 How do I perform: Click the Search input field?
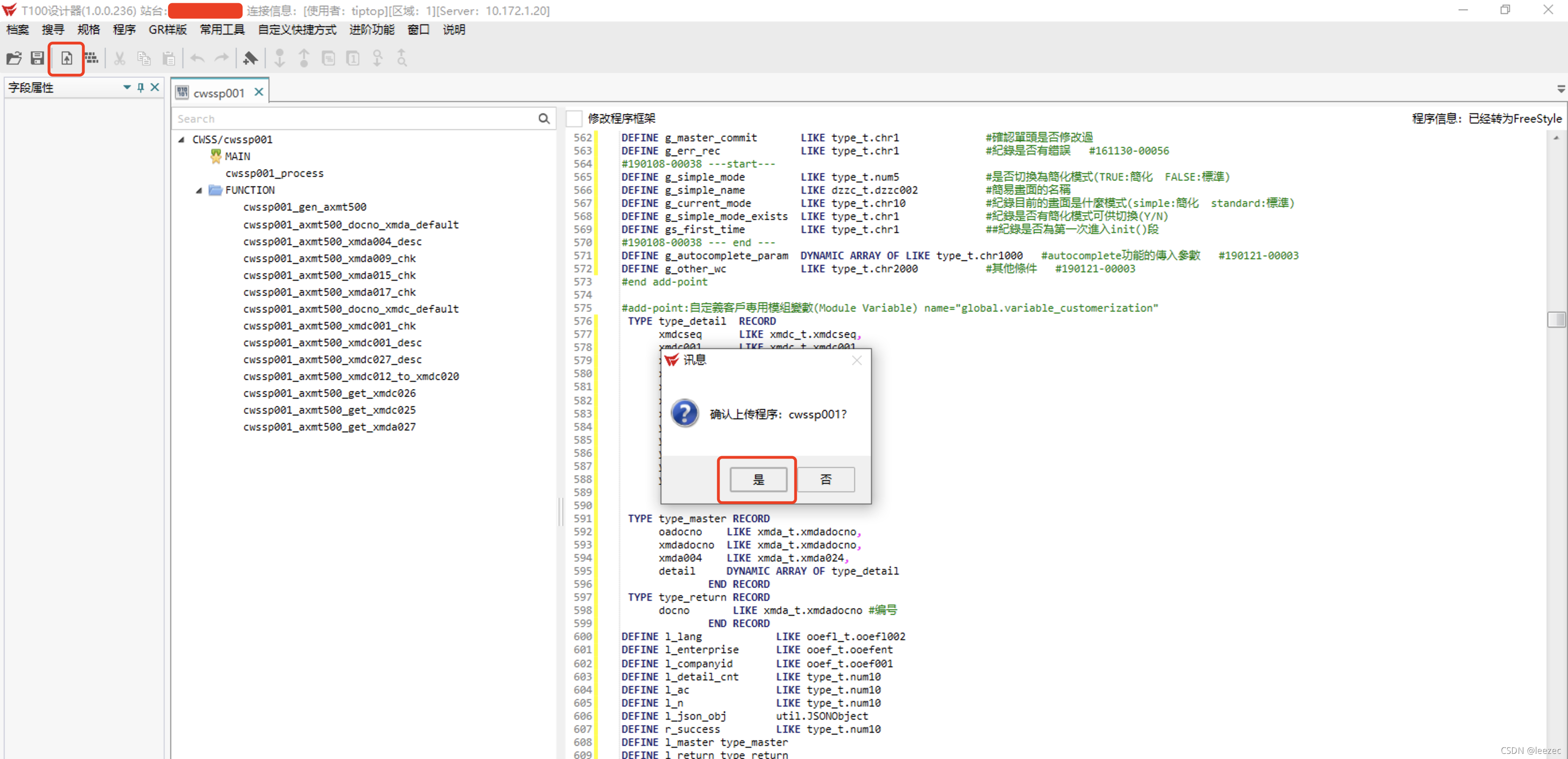[x=353, y=119]
